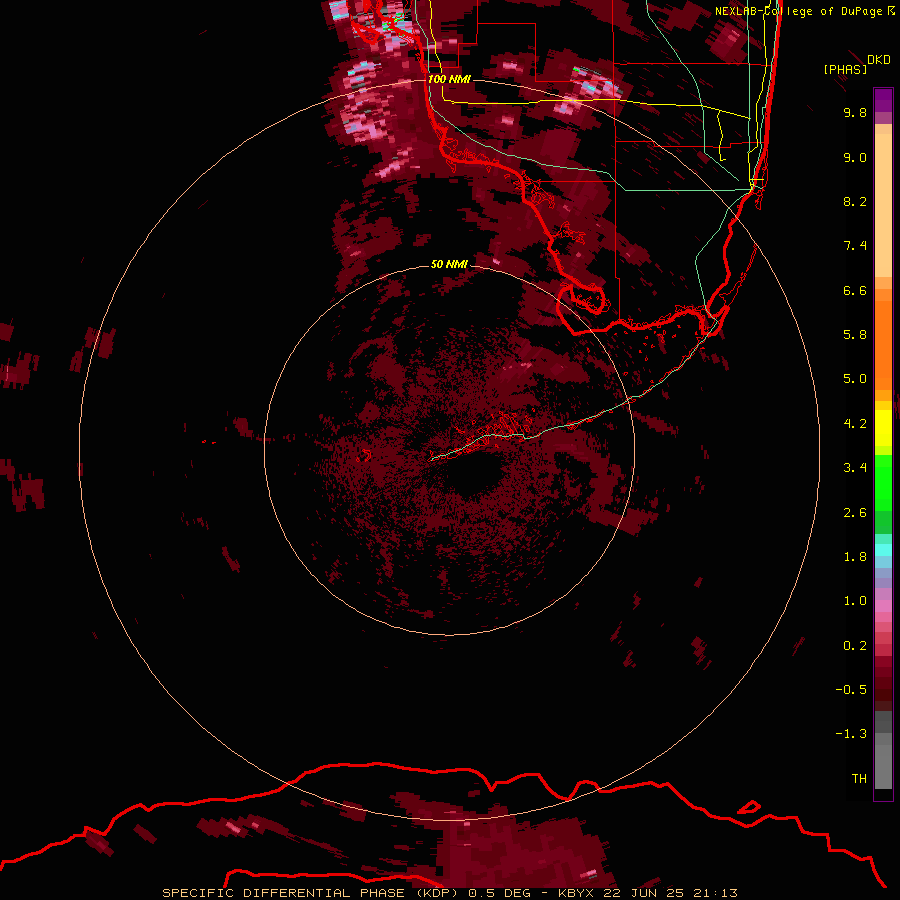Click the cyan segment of the color bar

(x=883, y=550)
